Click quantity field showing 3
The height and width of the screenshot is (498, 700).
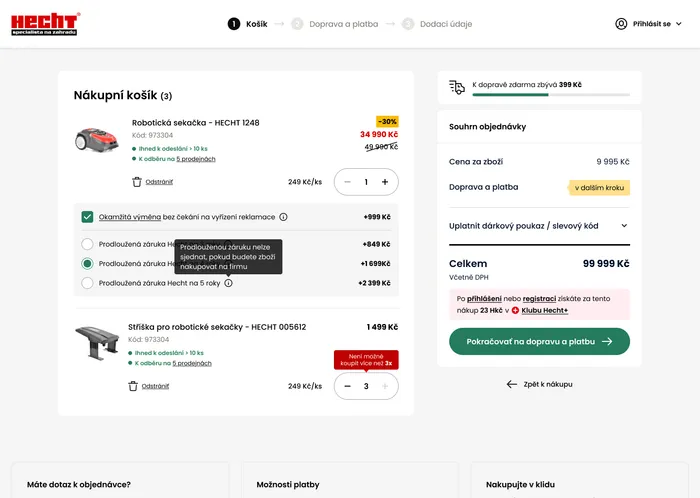tap(366, 386)
